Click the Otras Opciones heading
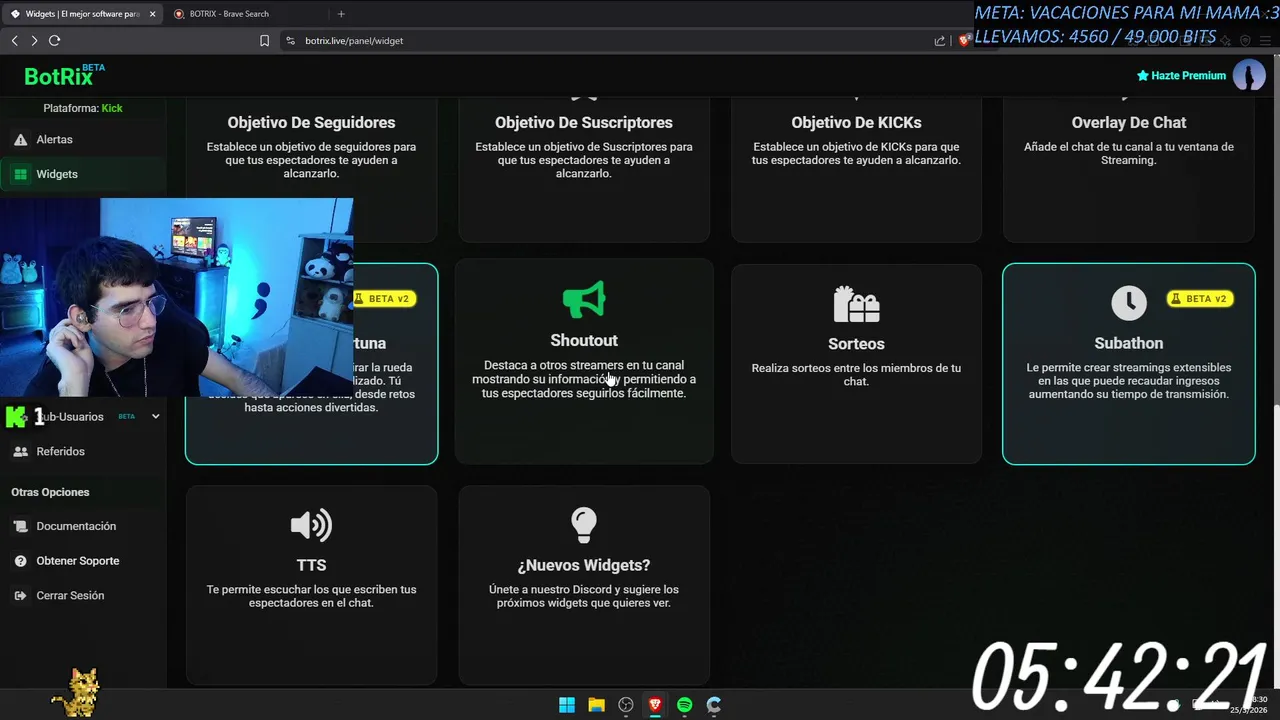 (x=50, y=492)
